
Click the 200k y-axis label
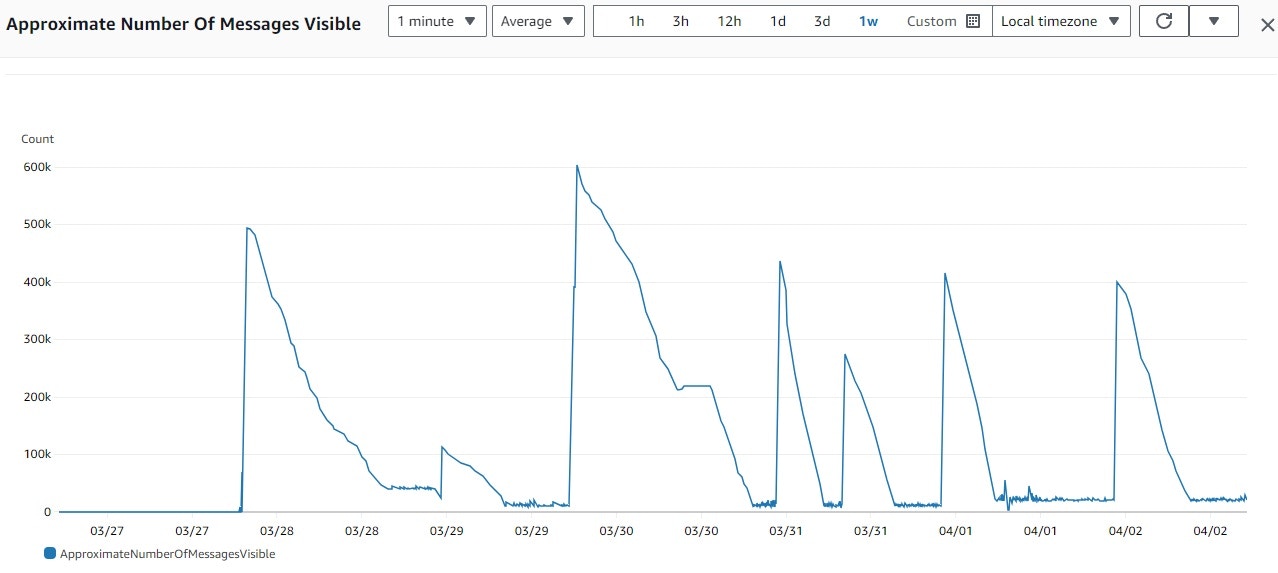coord(37,397)
